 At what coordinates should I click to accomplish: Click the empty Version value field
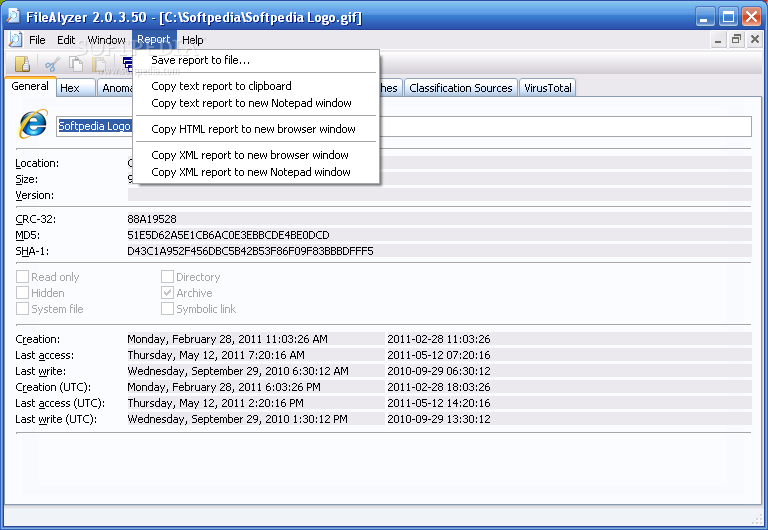coord(439,195)
